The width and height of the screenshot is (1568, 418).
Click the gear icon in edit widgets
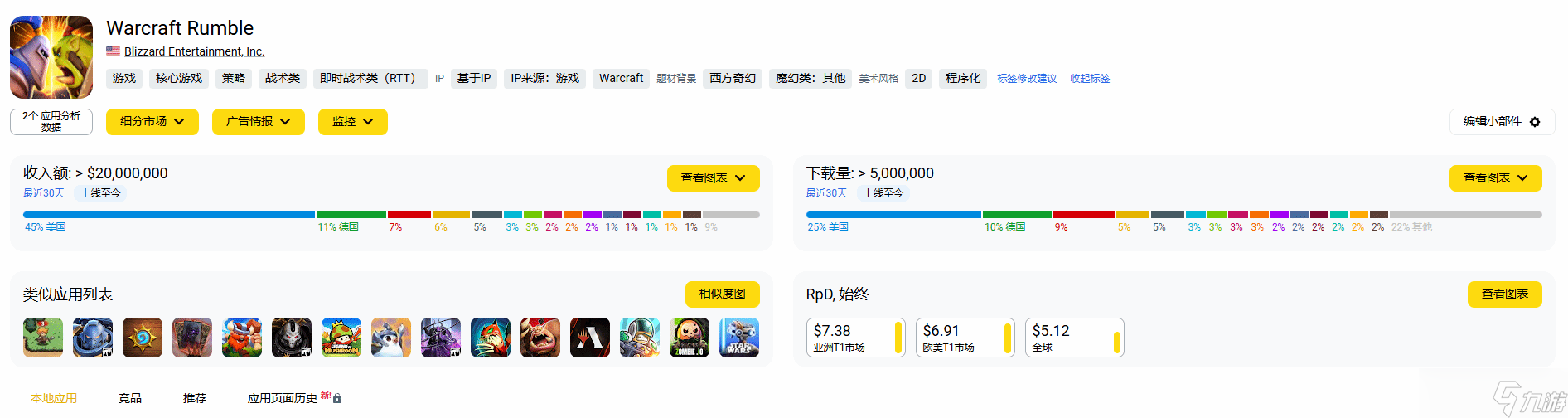(x=1535, y=122)
